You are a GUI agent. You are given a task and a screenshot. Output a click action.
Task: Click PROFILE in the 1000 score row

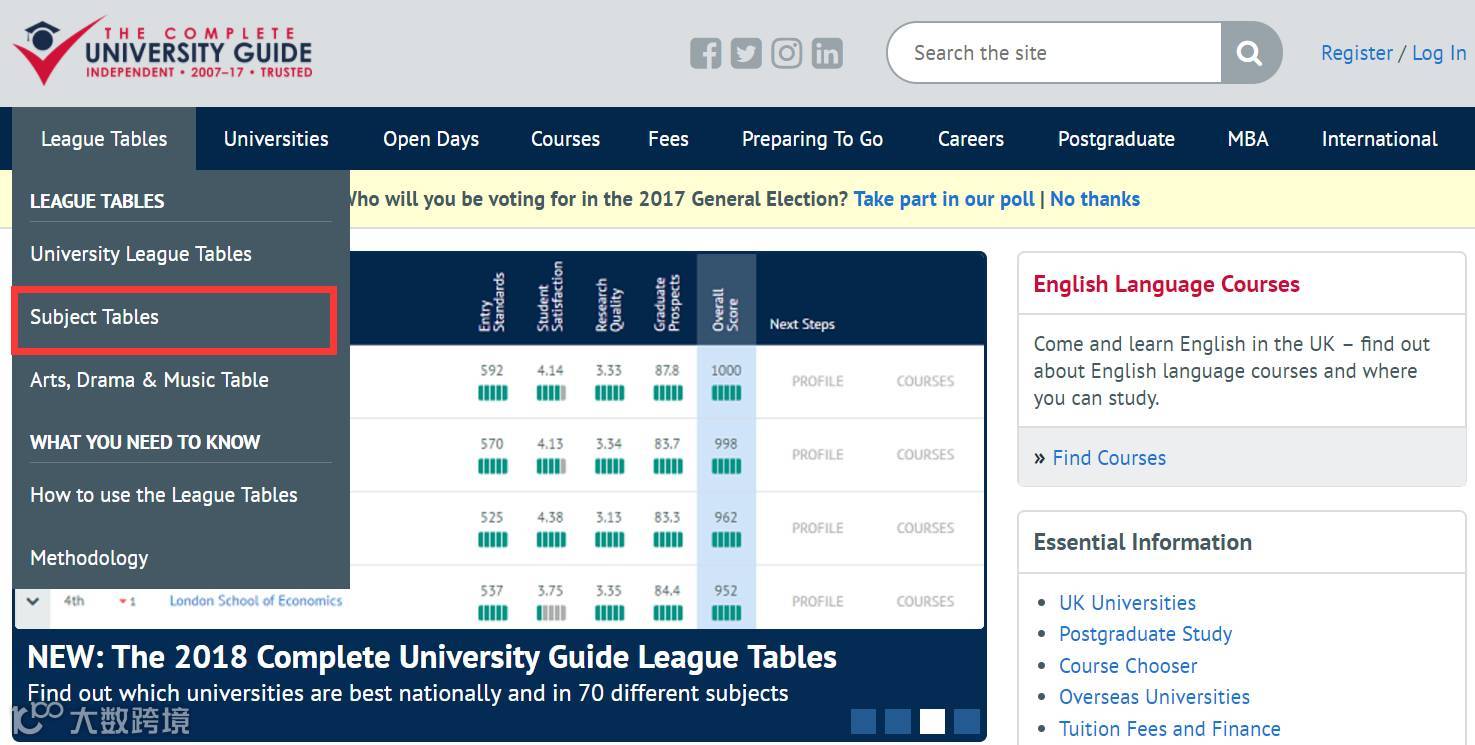(x=818, y=381)
